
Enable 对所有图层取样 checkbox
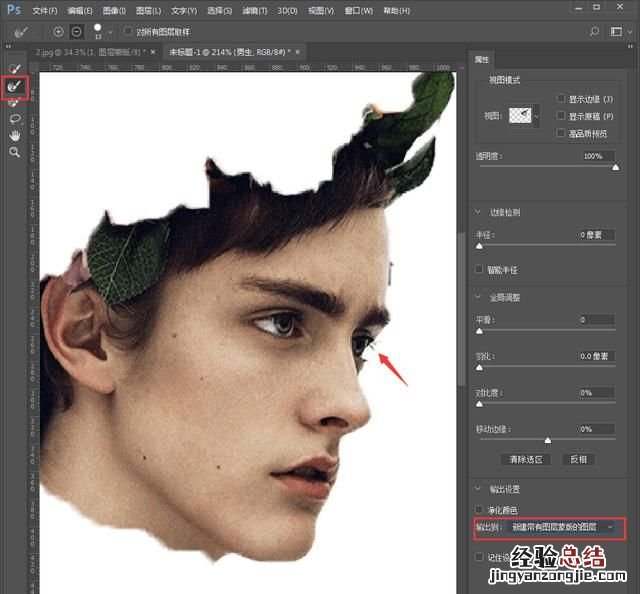(128, 32)
